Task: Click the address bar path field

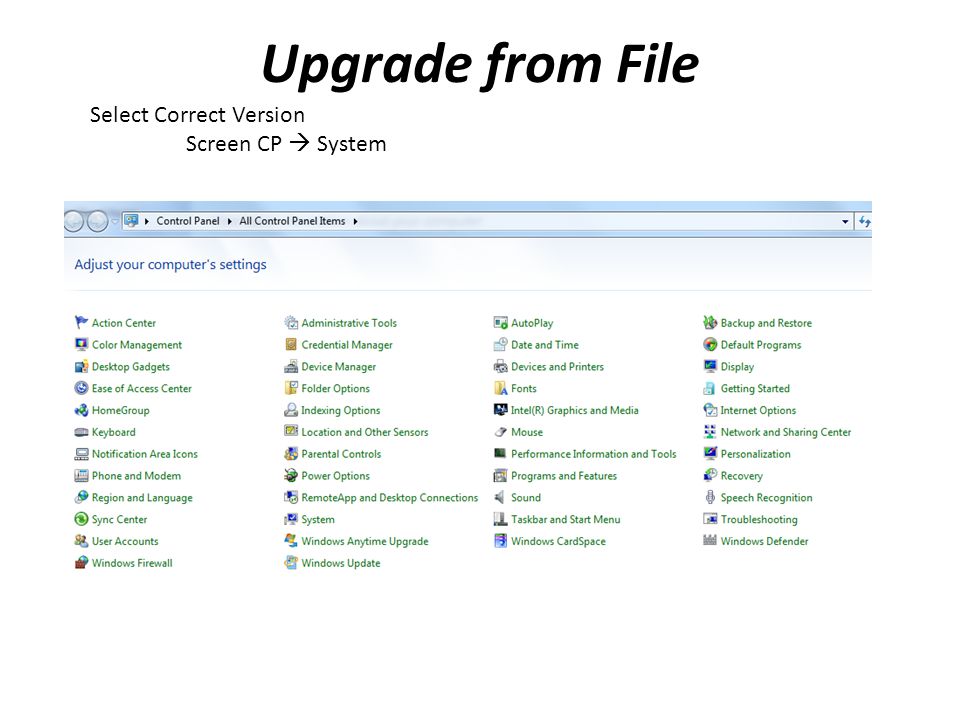Action: pyautogui.click(x=487, y=221)
